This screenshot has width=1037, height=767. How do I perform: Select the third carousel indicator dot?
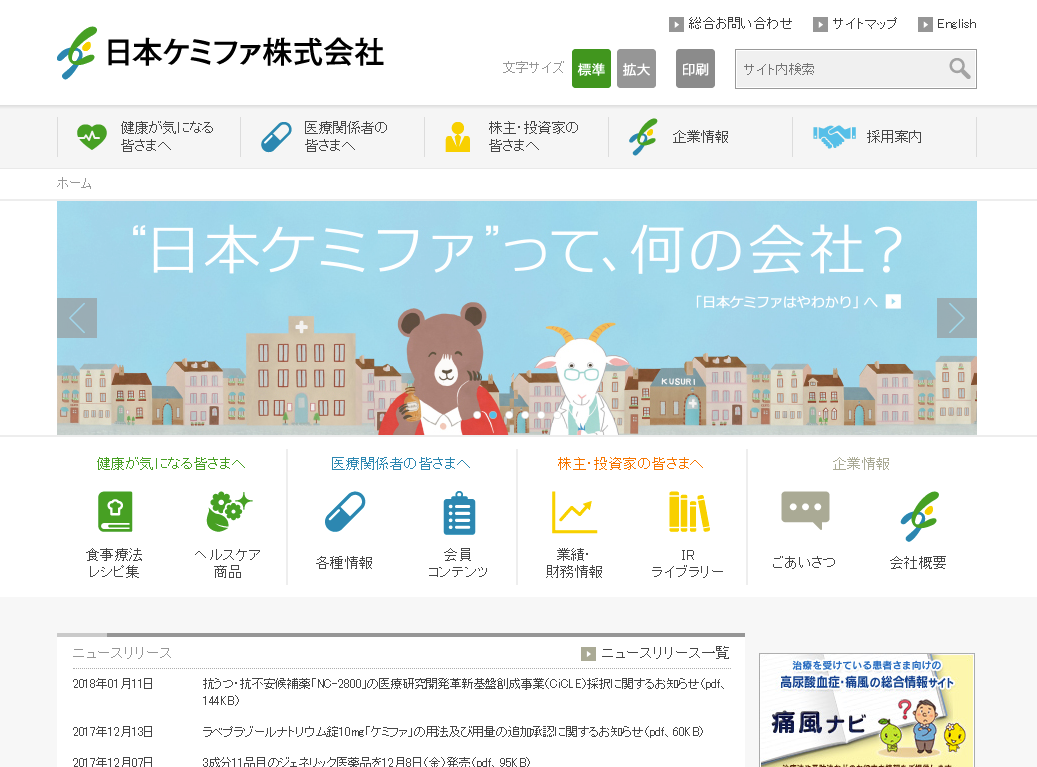tap(509, 415)
